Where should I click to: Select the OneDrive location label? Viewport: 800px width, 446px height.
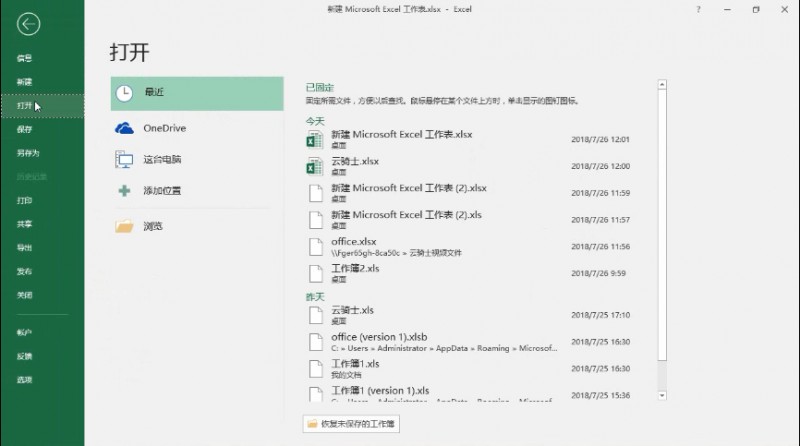[164, 128]
